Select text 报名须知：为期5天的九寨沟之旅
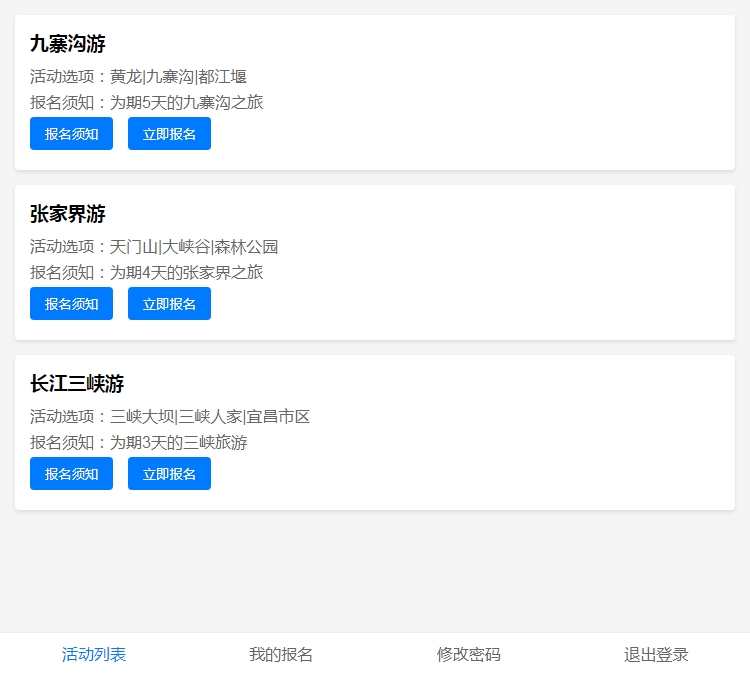 click(146, 102)
